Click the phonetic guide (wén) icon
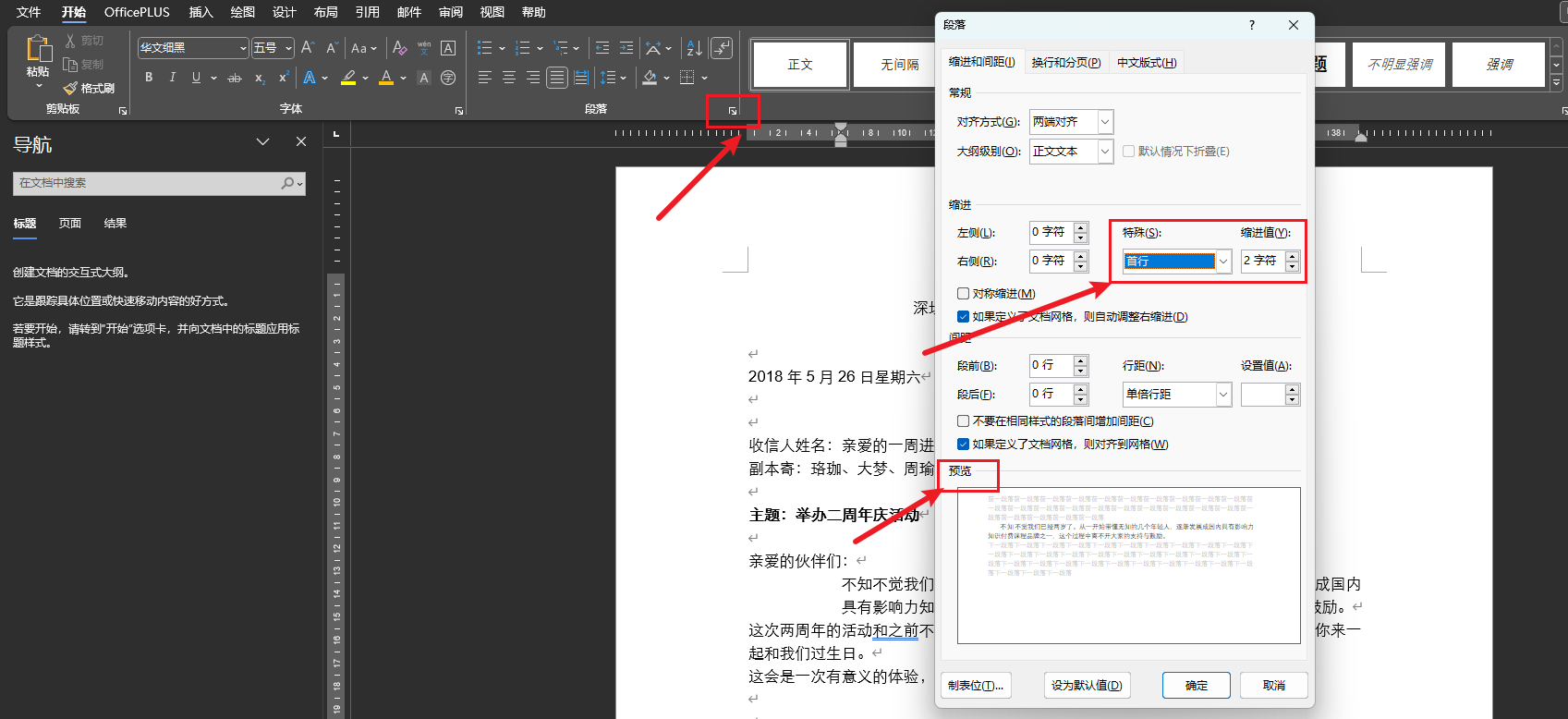 coord(424,47)
